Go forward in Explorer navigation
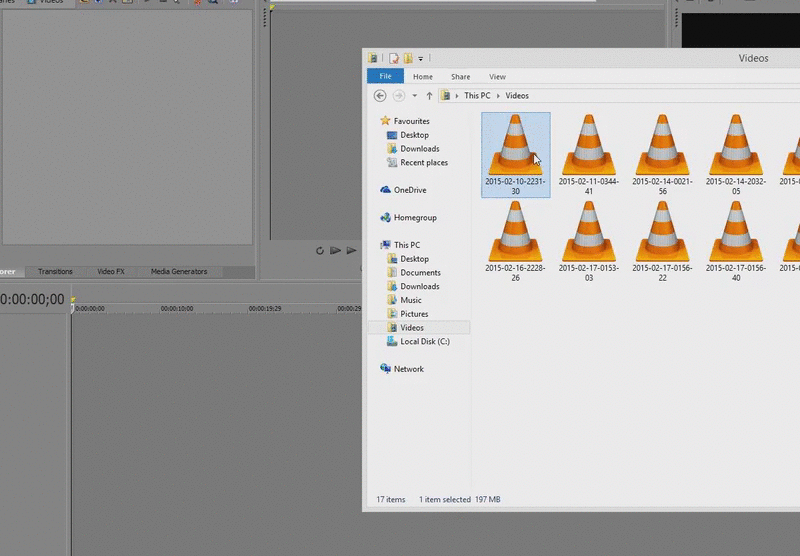The image size is (800, 556). (398, 95)
